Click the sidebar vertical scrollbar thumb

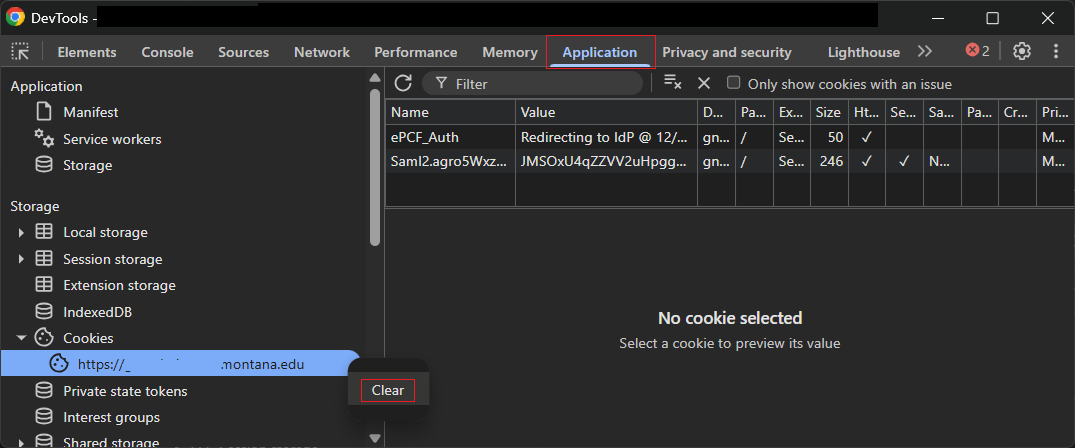(x=374, y=167)
